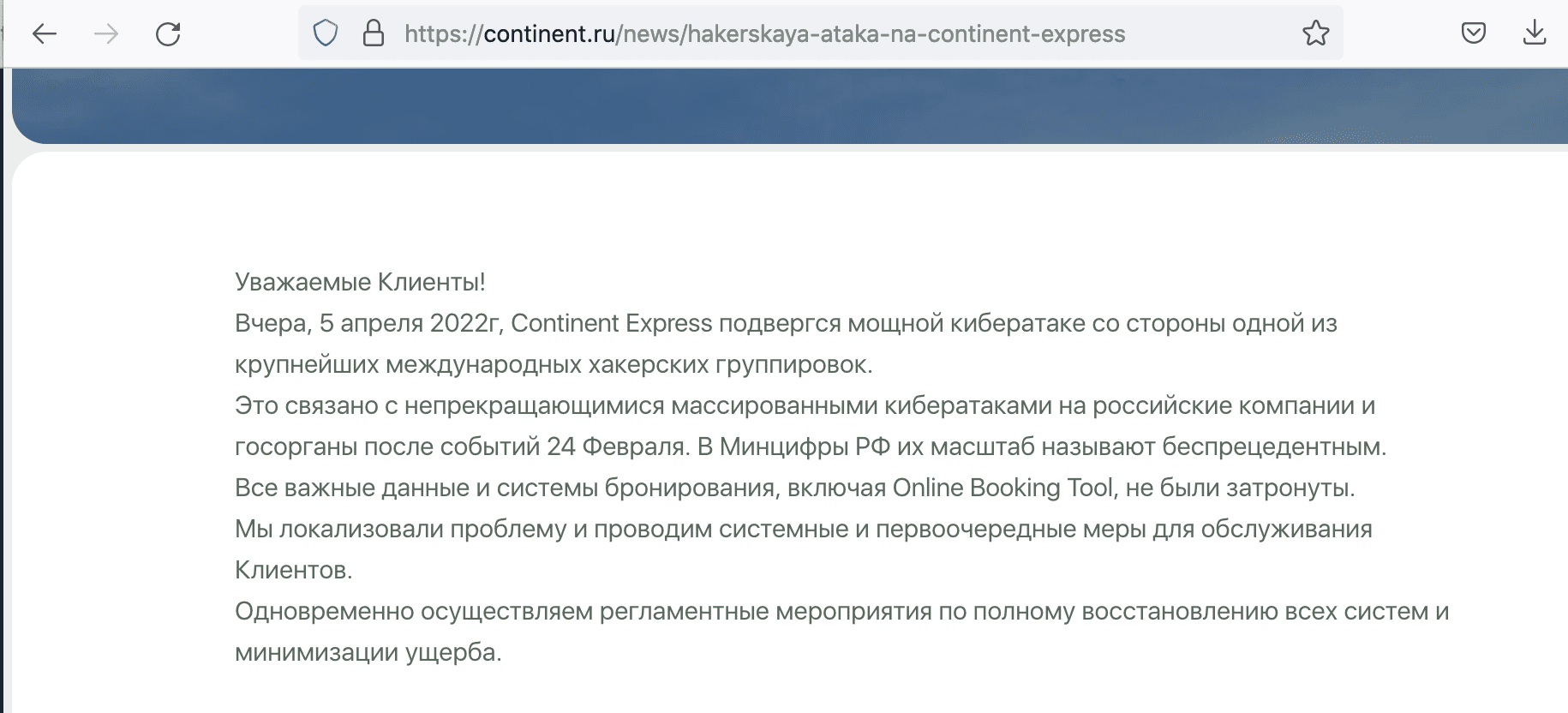
Task: Click the "Continent Express" text in article
Action: tap(612, 323)
